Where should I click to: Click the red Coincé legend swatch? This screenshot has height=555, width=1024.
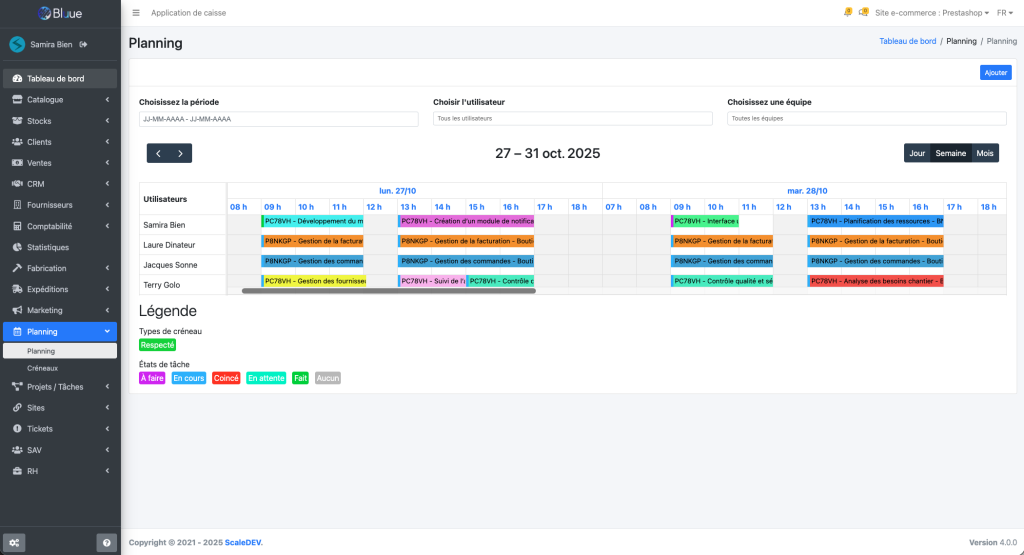pos(226,378)
